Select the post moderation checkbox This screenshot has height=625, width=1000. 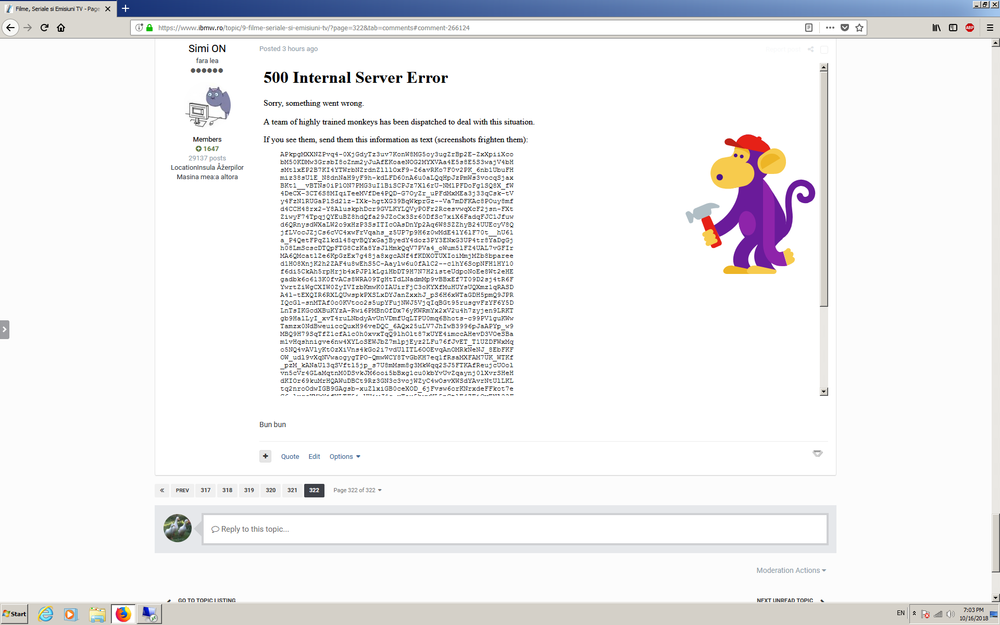(824, 49)
